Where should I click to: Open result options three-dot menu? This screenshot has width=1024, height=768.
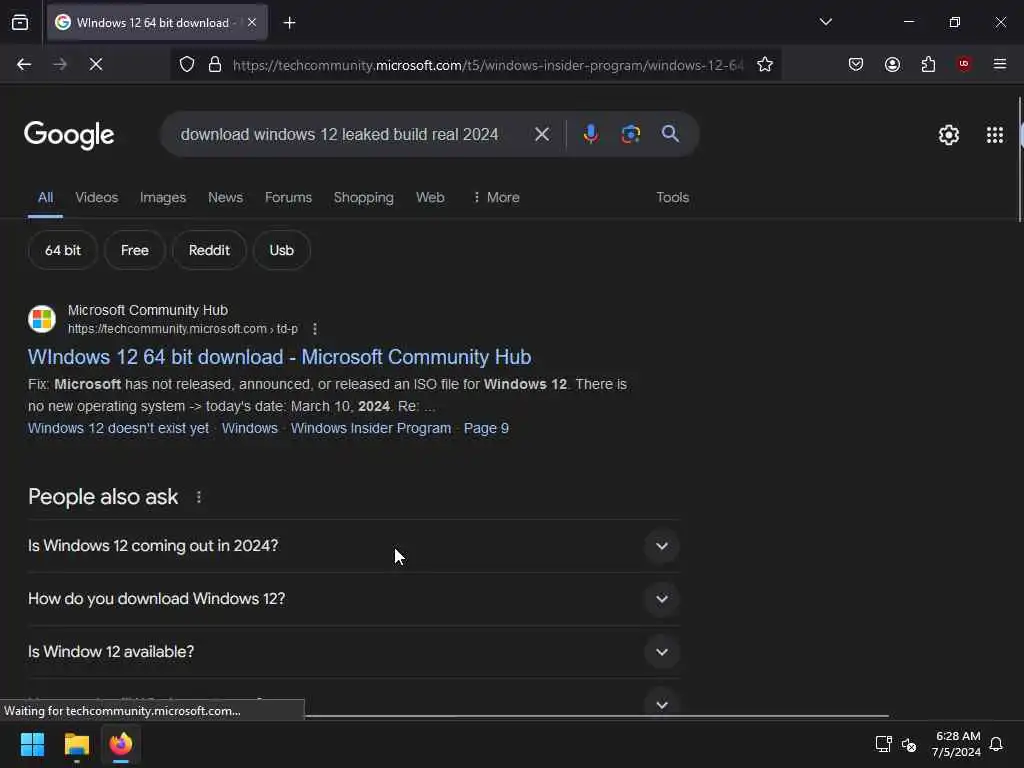[315, 329]
